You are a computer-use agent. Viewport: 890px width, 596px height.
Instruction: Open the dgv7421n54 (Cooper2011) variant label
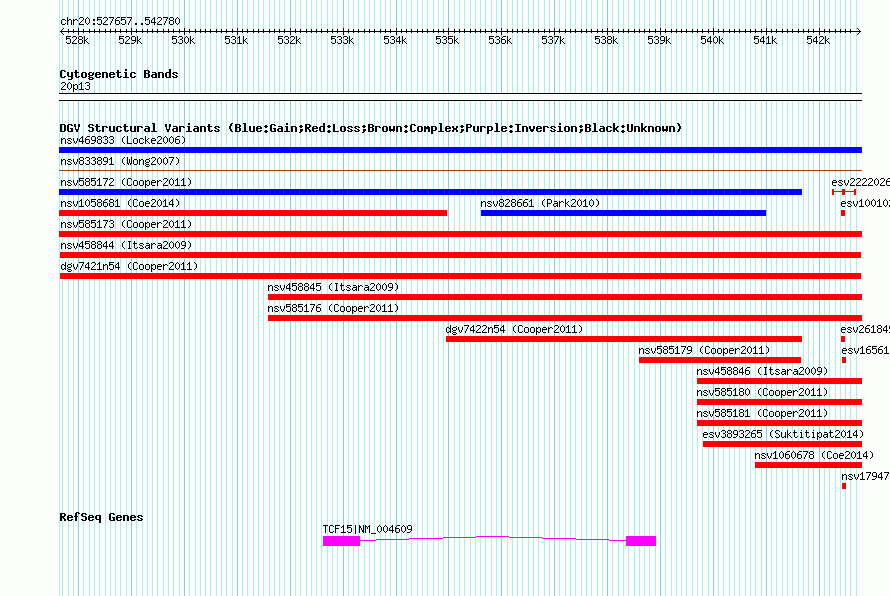click(129, 266)
